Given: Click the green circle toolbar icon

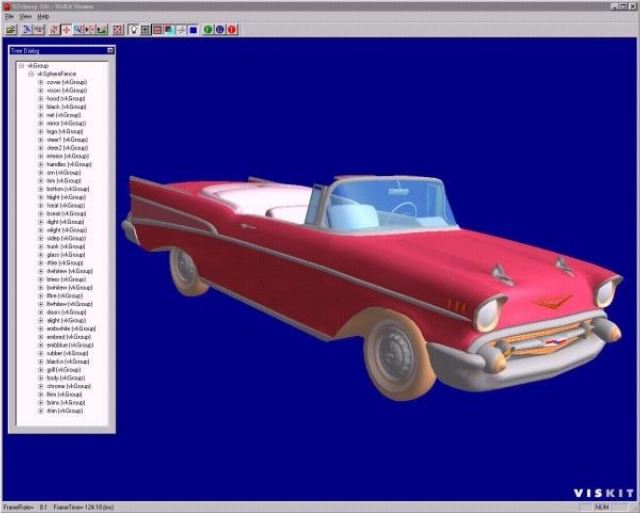Looking at the screenshot, I should pyautogui.click(x=208, y=30).
